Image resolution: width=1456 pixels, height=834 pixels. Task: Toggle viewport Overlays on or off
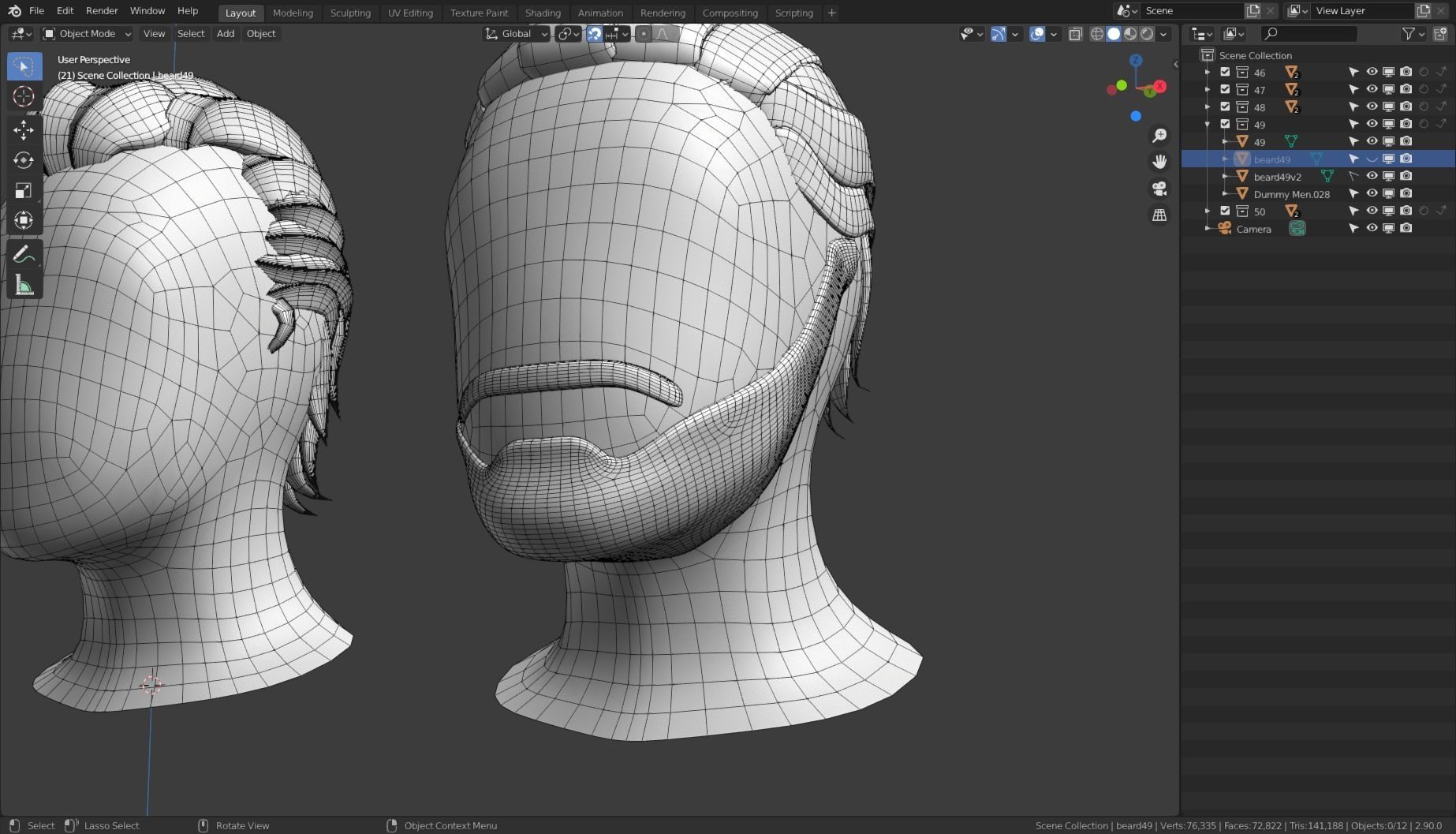tap(1037, 34)
